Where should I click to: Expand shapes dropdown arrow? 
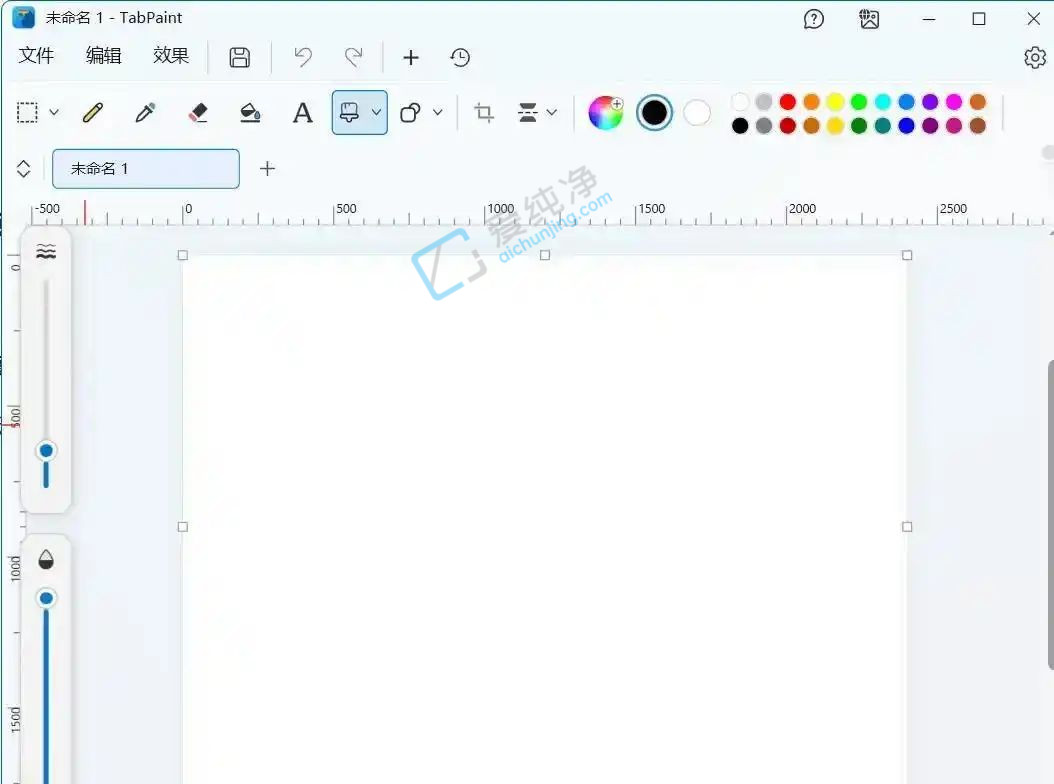(438, 112)
